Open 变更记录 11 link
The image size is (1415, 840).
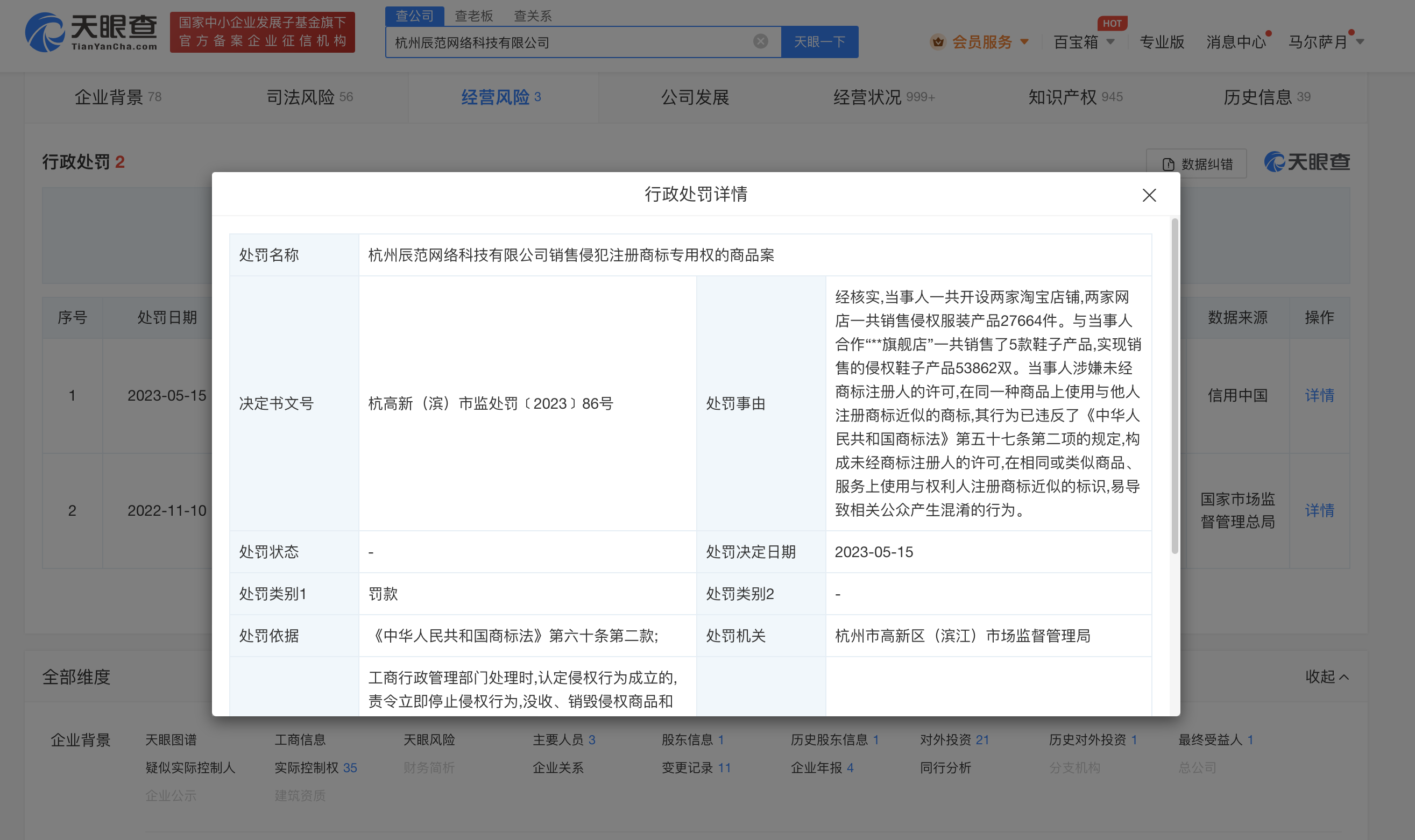(696, 767)
